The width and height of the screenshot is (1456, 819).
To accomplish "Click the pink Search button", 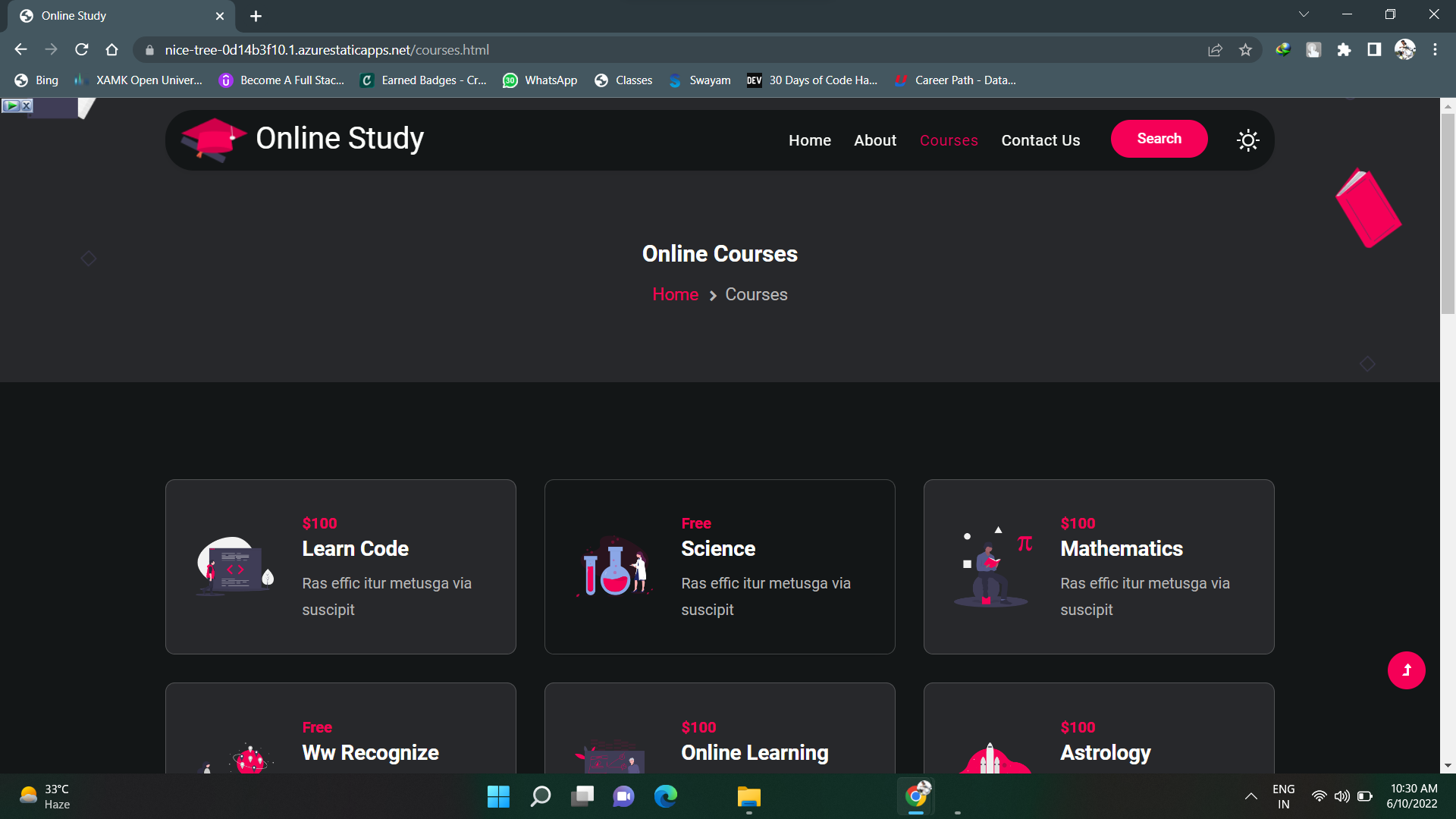I will (1159, 139).
